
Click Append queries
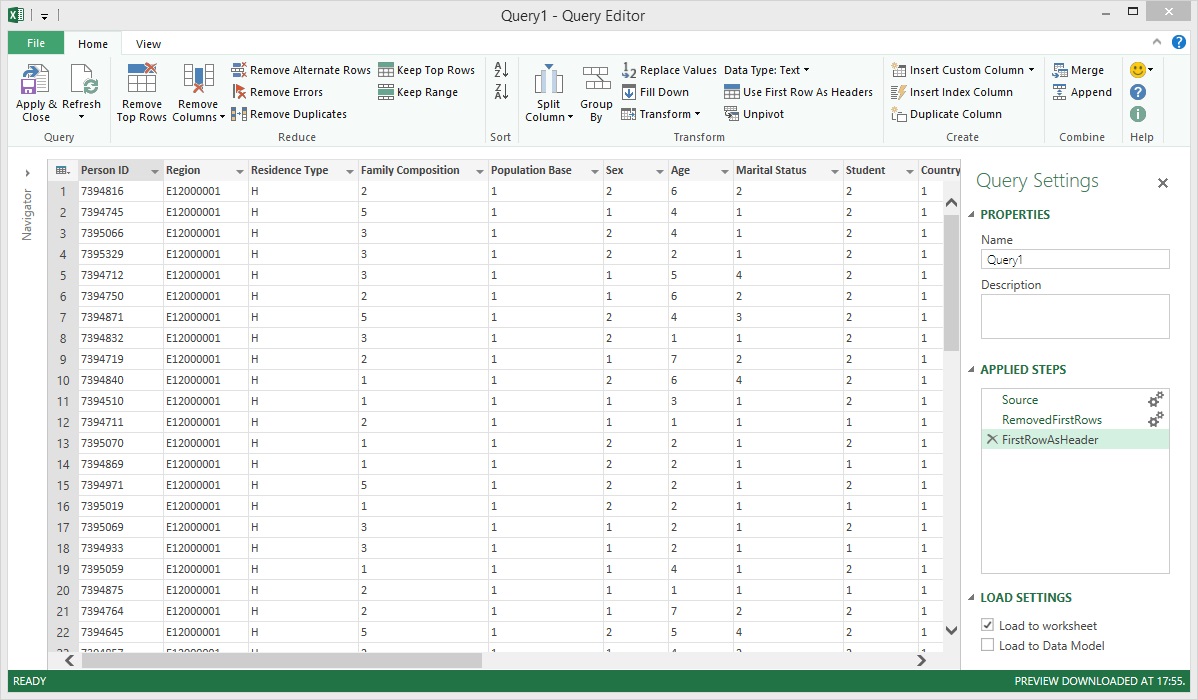click(1082, 92)
